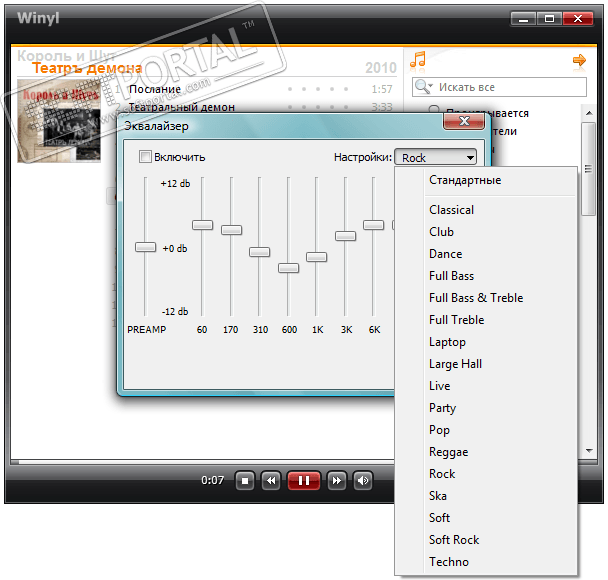This screenshot has width=608, height=580.
Task: Close the Эквалайзер dialog
Action: click(464, 122)
